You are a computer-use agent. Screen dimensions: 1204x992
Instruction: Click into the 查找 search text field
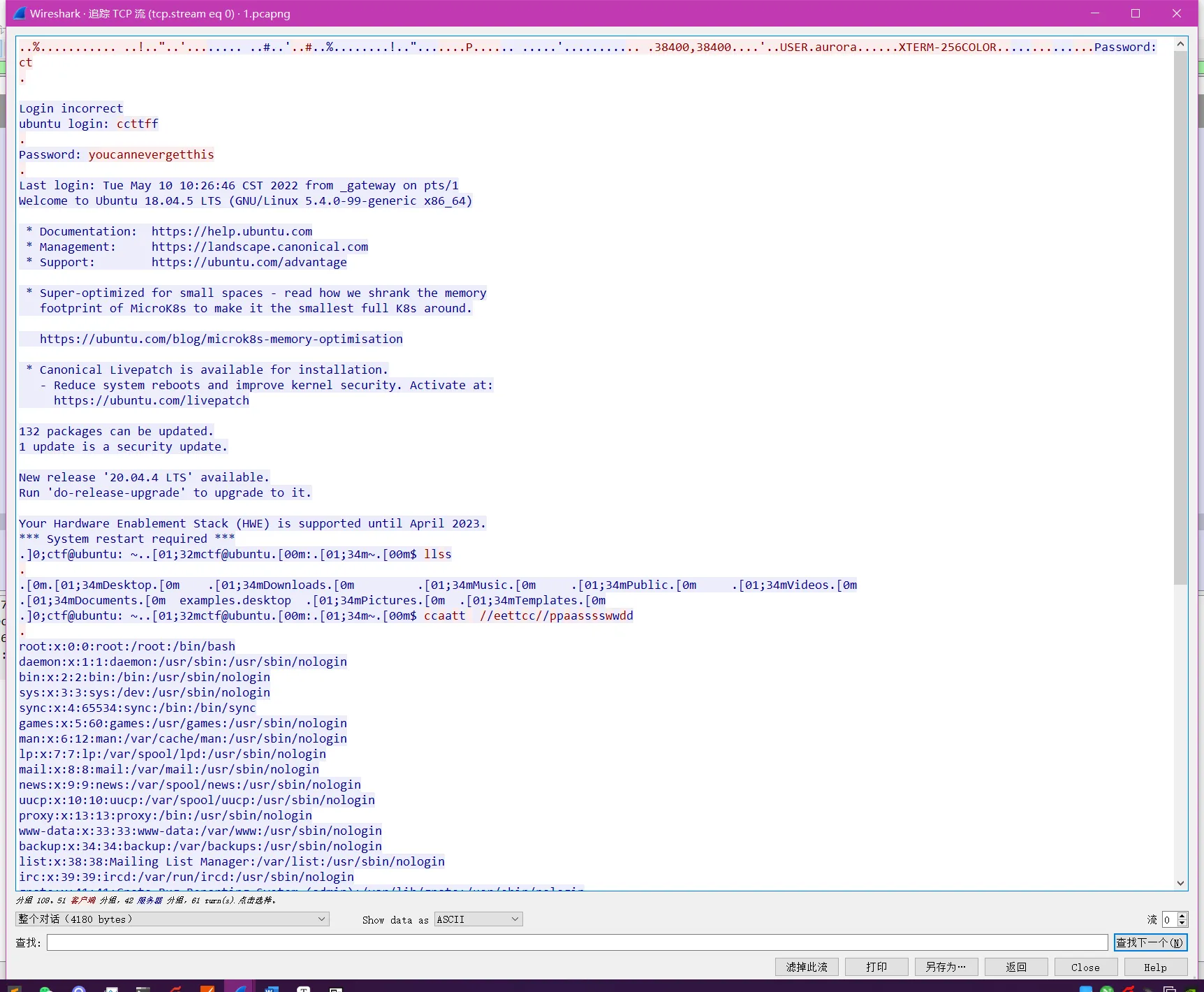577,942
